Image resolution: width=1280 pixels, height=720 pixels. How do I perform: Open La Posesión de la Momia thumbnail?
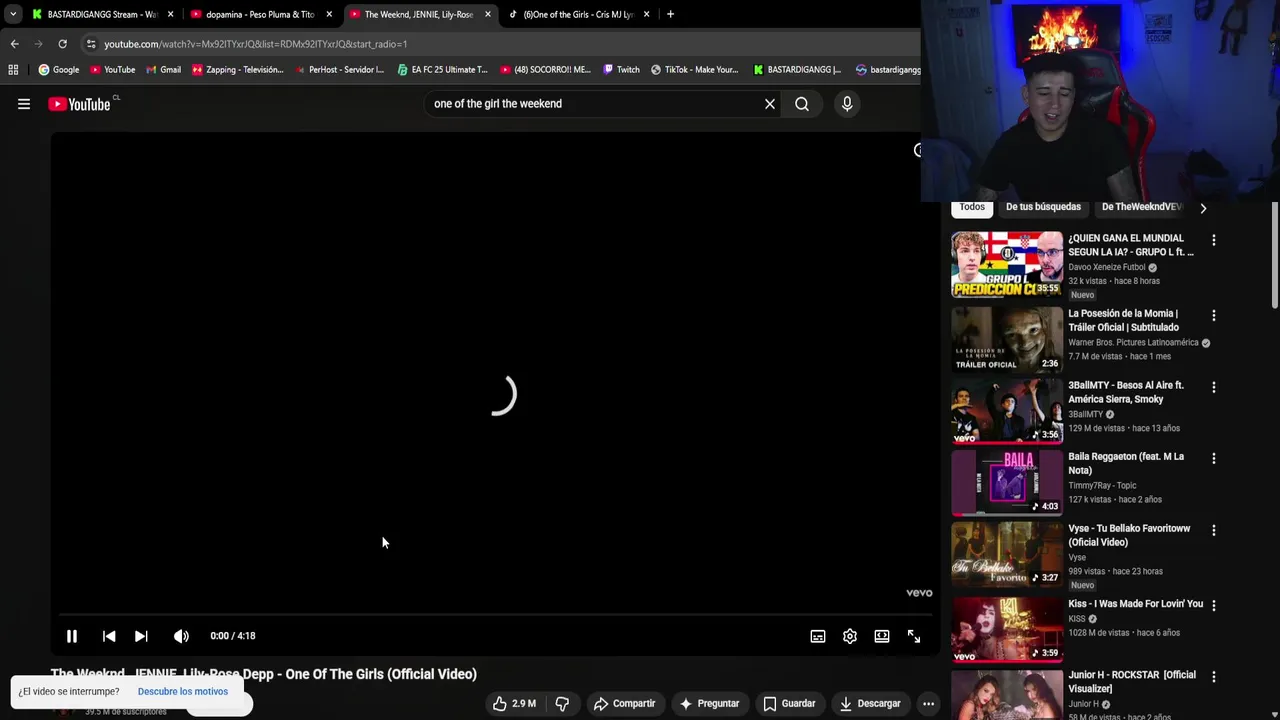pyautogui.click(x=1007, y=339)
